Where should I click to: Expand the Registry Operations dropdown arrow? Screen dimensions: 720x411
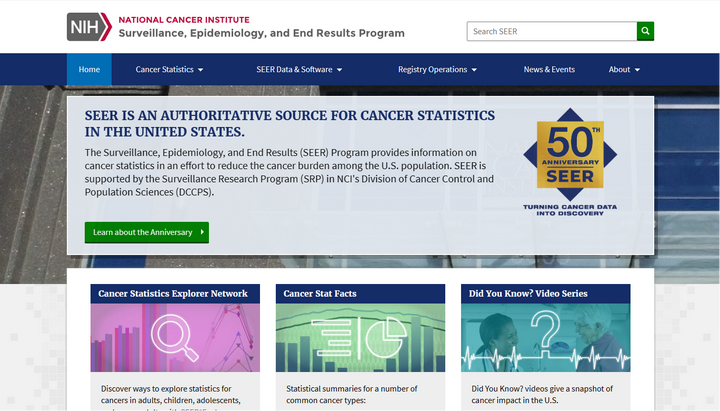point(474,70)
